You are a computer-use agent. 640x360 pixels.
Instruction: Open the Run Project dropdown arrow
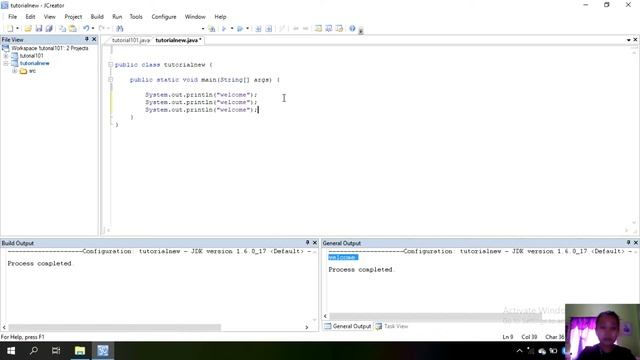click(x=232, y=29)
